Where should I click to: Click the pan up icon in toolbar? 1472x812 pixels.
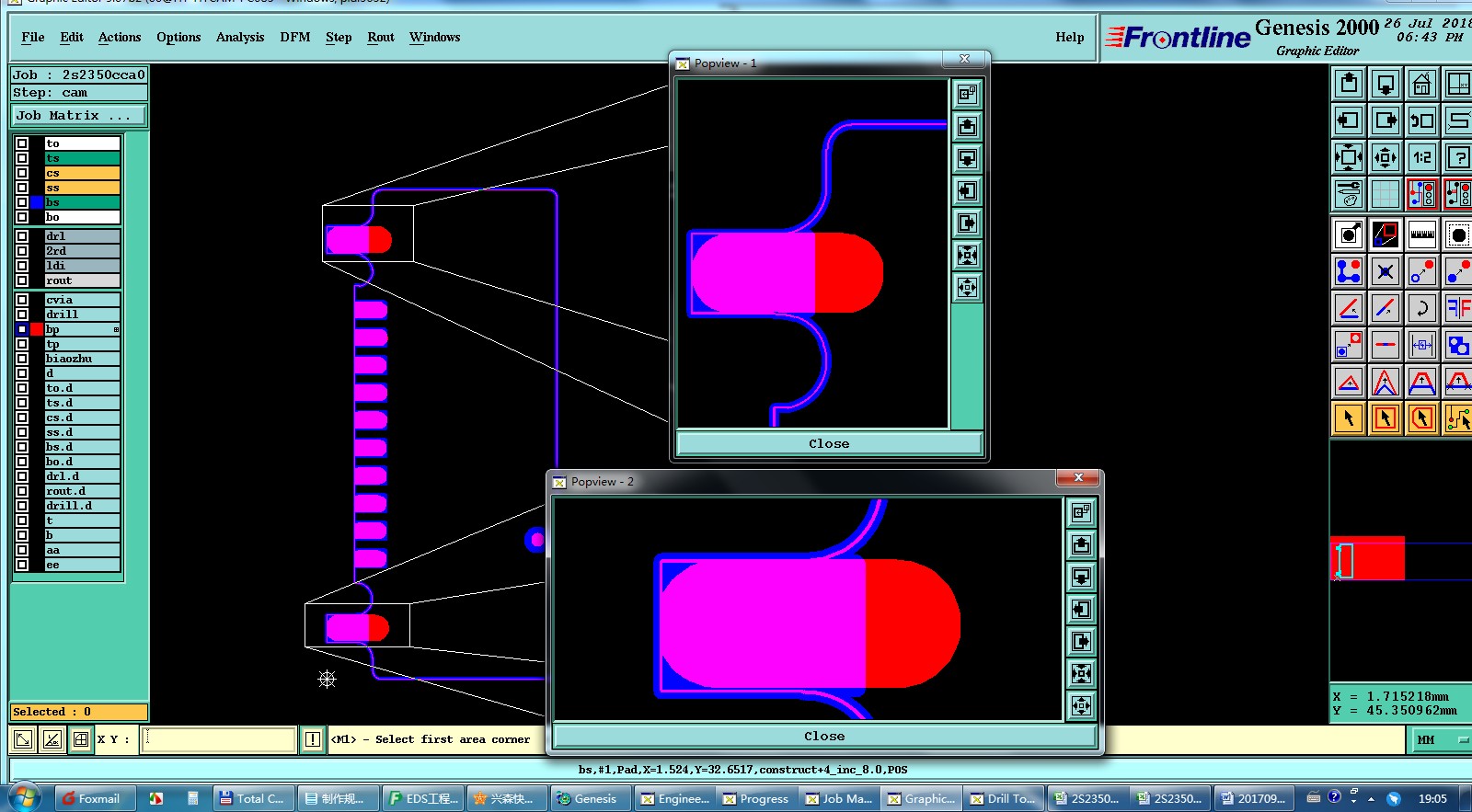point(1349,84)
